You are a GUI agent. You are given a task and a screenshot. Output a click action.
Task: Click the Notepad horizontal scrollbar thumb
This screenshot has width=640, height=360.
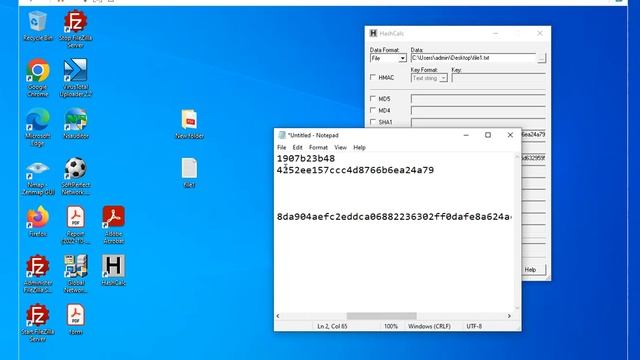[382, 316]
